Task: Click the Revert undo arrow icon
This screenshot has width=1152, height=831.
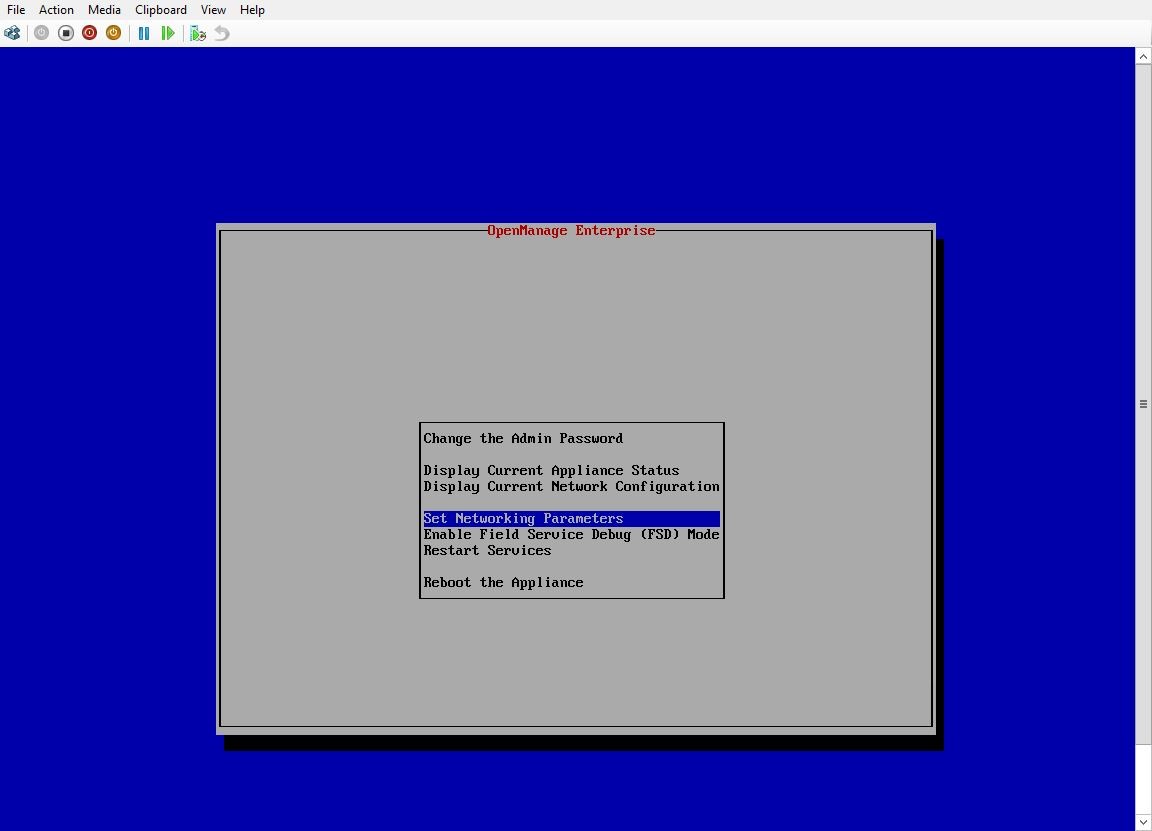Action: [222, 33]
